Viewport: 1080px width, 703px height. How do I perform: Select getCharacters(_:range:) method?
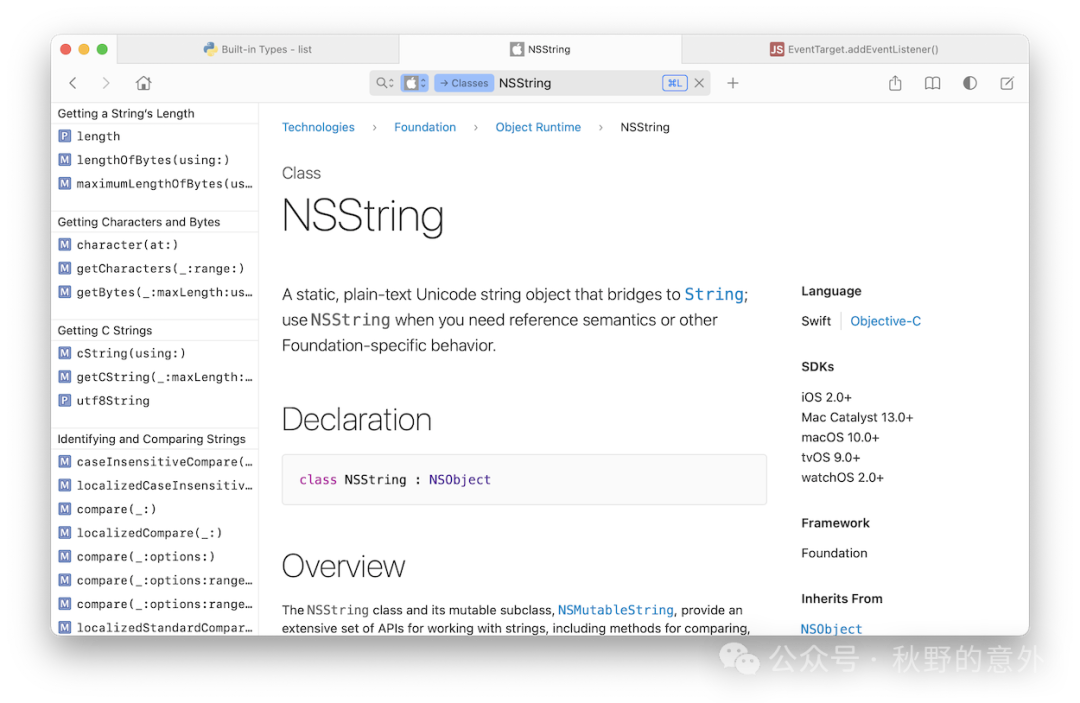point(155,269)
